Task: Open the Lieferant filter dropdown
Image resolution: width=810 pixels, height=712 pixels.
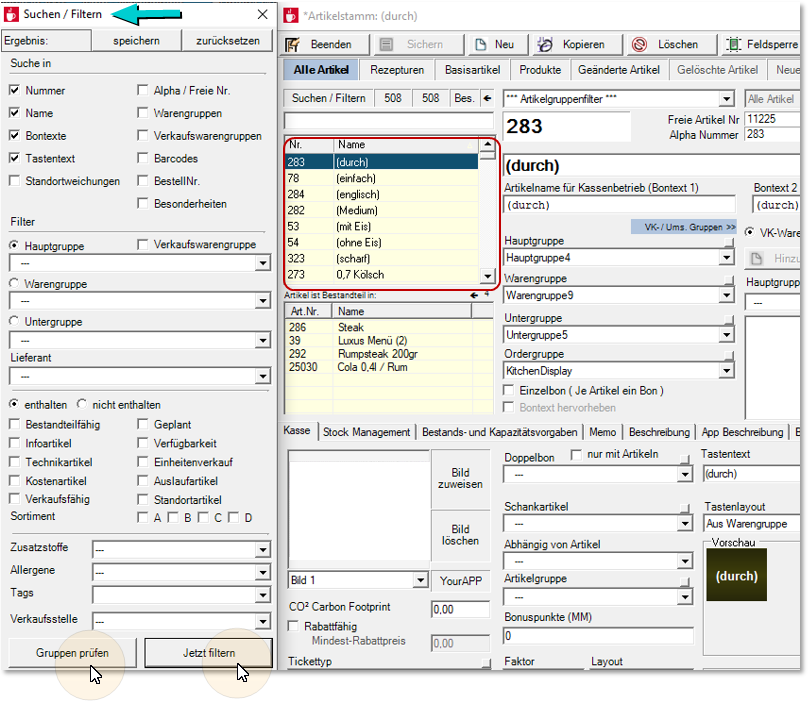Action: click(263, 376)
